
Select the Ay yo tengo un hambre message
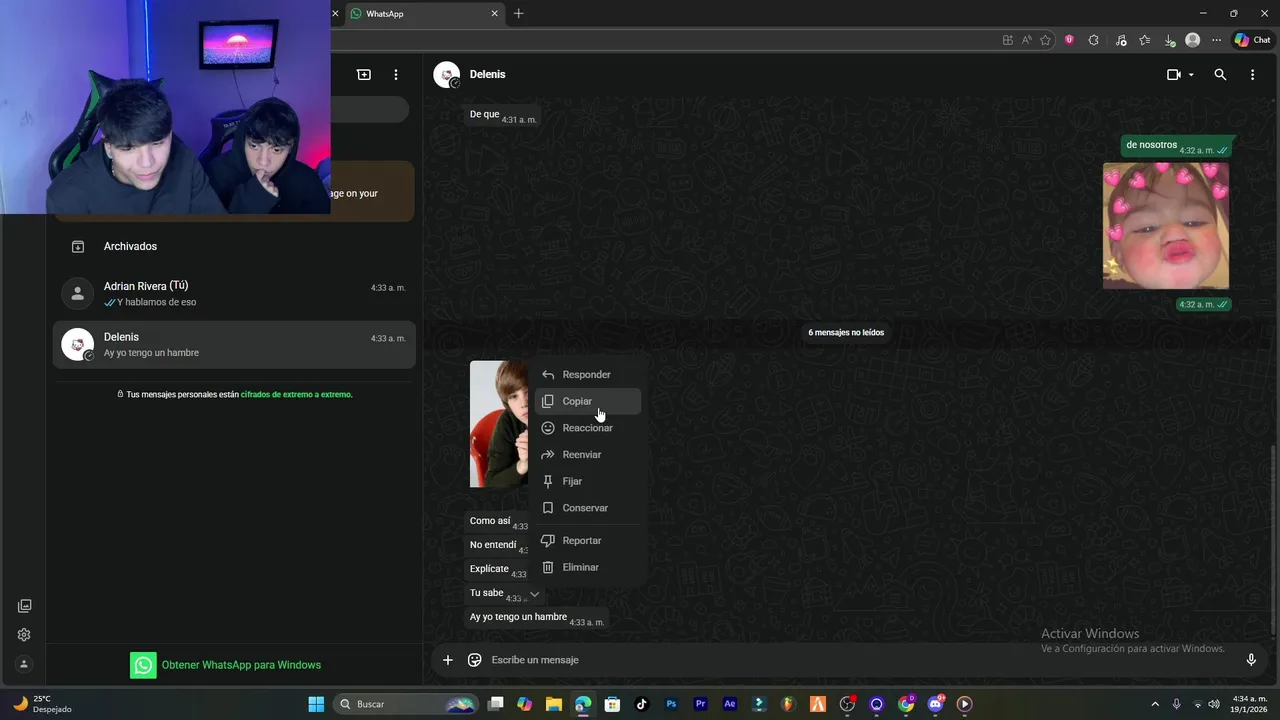[x=537, y=618]
